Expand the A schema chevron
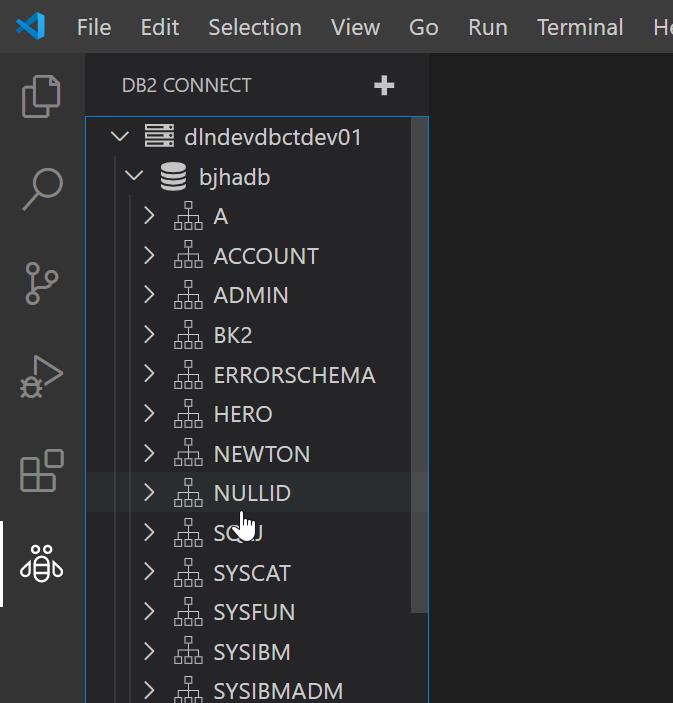673x703 pixels. coord(149,216)
